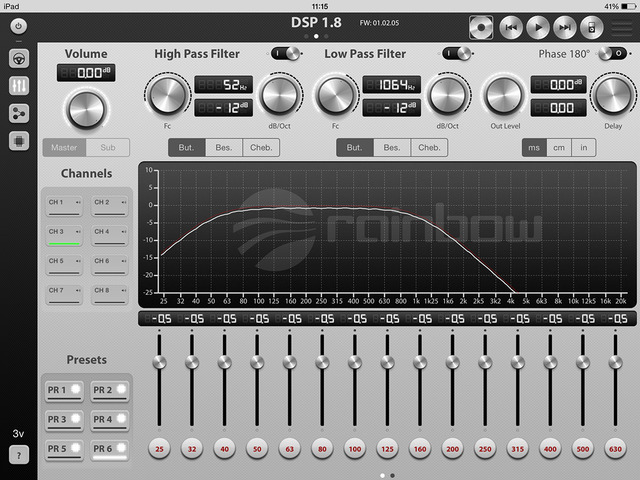Open the steering wheel sidebar icon
640x480 pixels.
tap(19, 59)
